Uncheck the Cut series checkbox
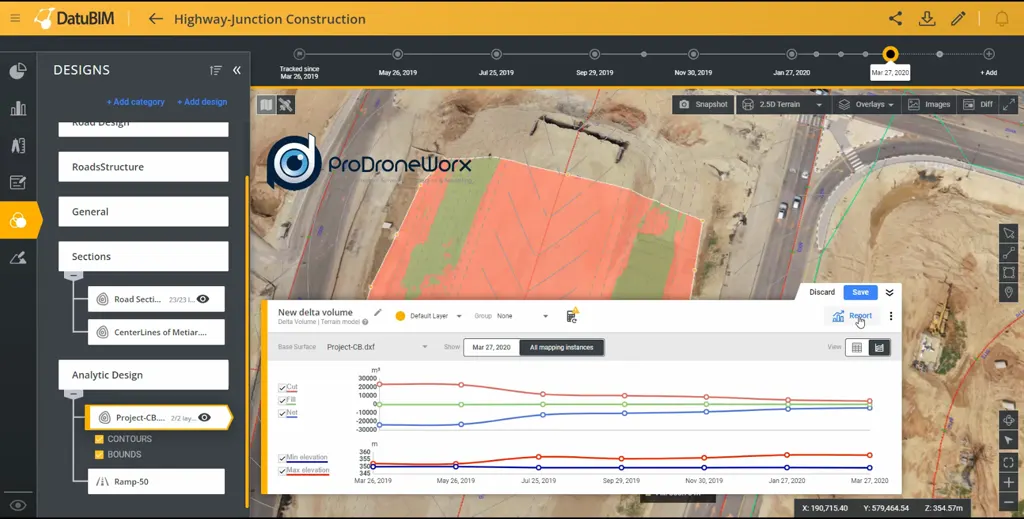The width and height of the screenshot is (1024, 519). click(x=282, y=387)
